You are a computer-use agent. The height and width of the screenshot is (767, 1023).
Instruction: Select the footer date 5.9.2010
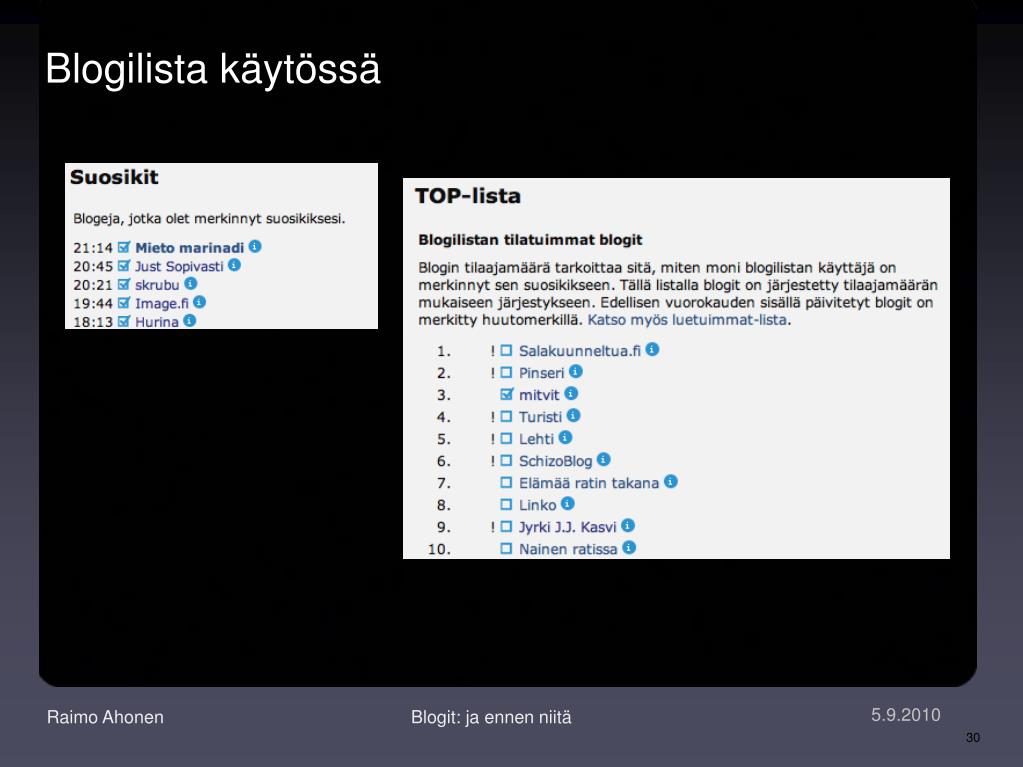tap(906, 715)
